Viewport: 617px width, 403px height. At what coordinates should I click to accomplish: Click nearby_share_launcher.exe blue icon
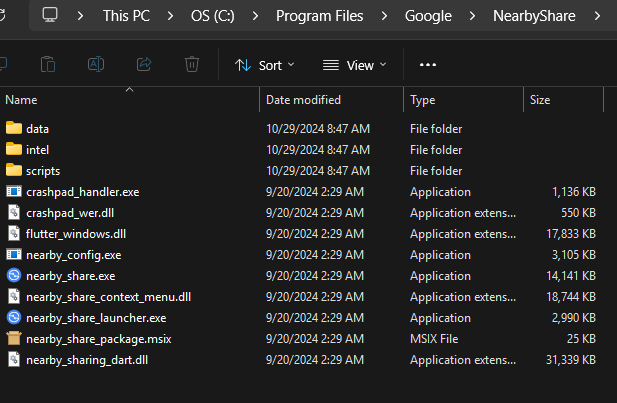point(14,317)
